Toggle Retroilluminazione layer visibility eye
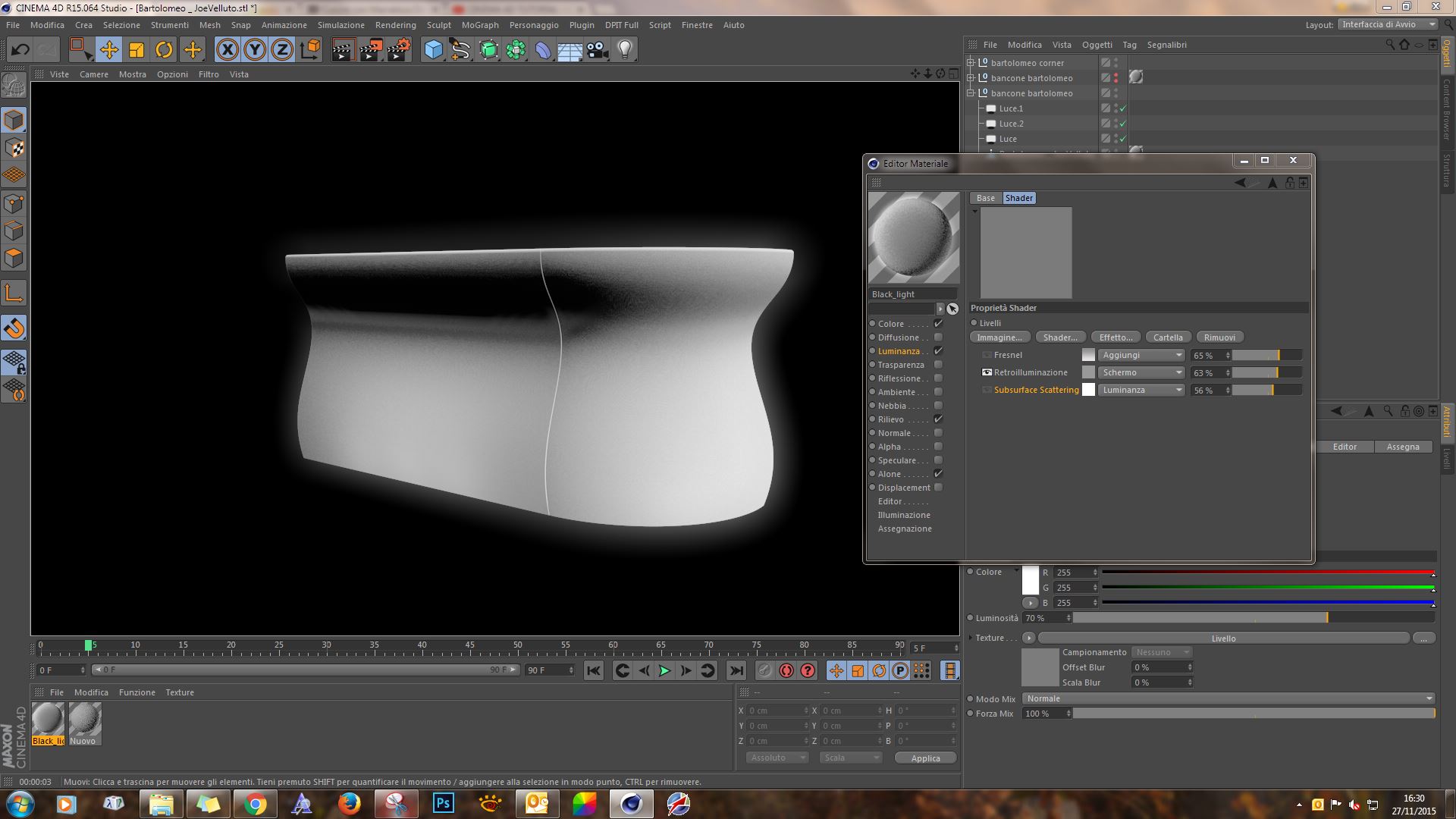 [987, 372]
